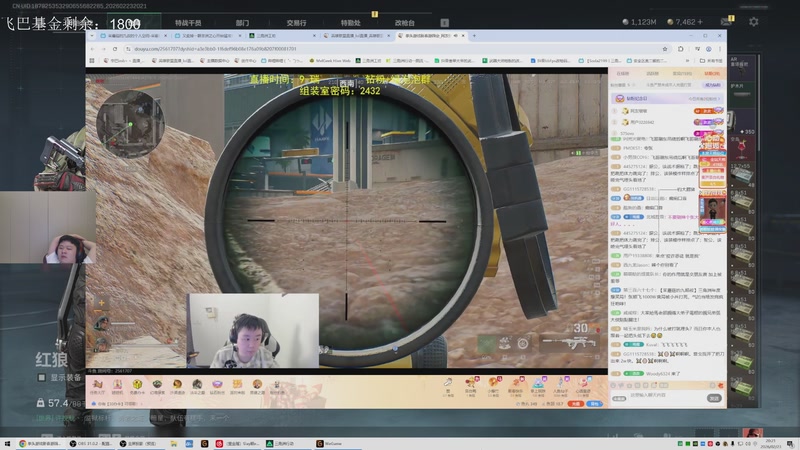Open the all-bookmarks folder at the bar's end
Viewport: 800px width, 450px height.
[x=712, y=60]
